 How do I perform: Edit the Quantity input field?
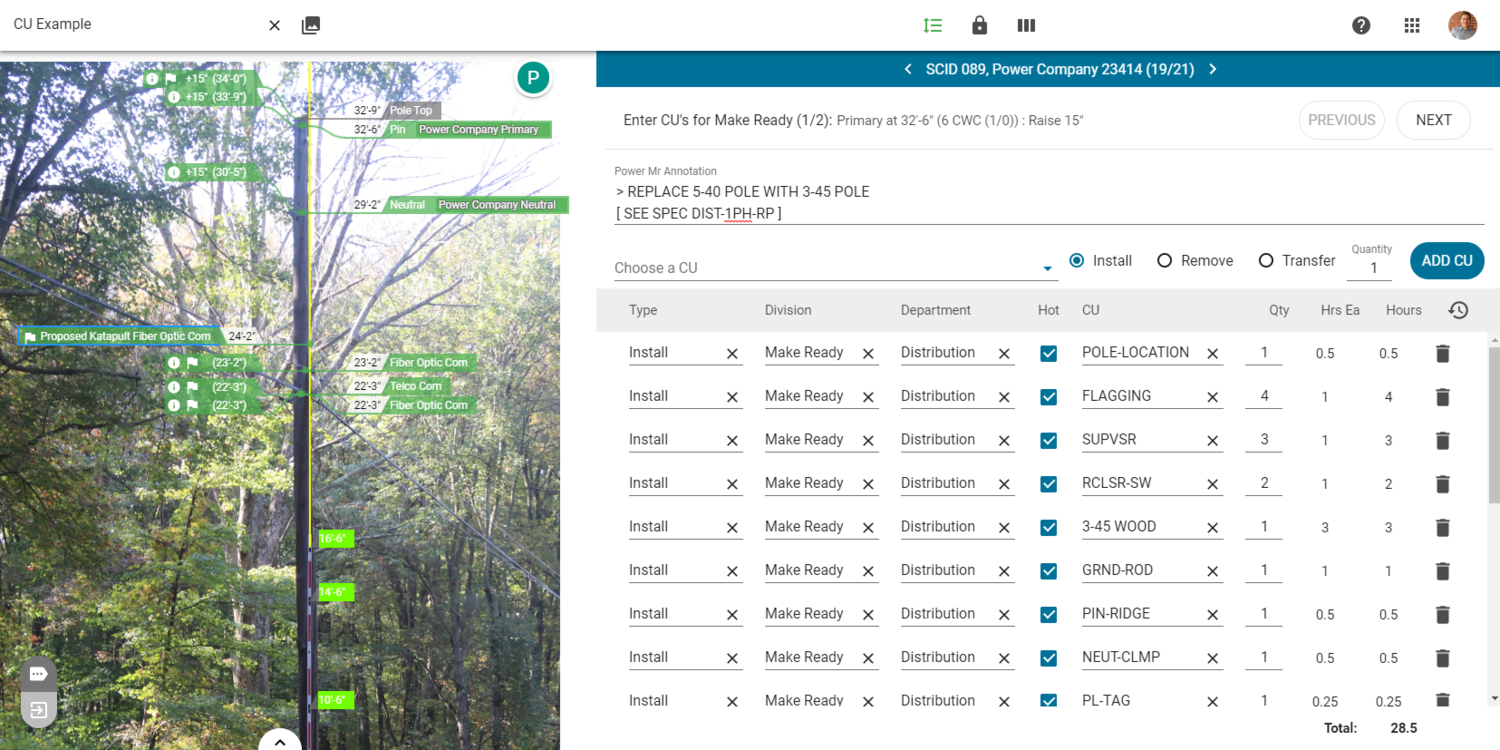[x=1372, y=268]
